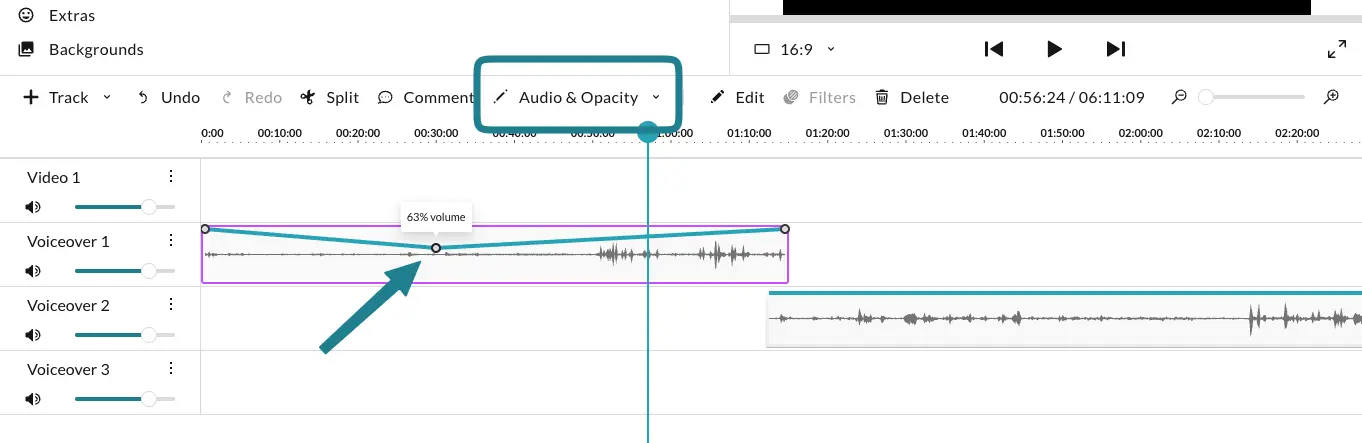Click the Delete text label
This screenshot has width=1362, height=443.
coord(924,97)
